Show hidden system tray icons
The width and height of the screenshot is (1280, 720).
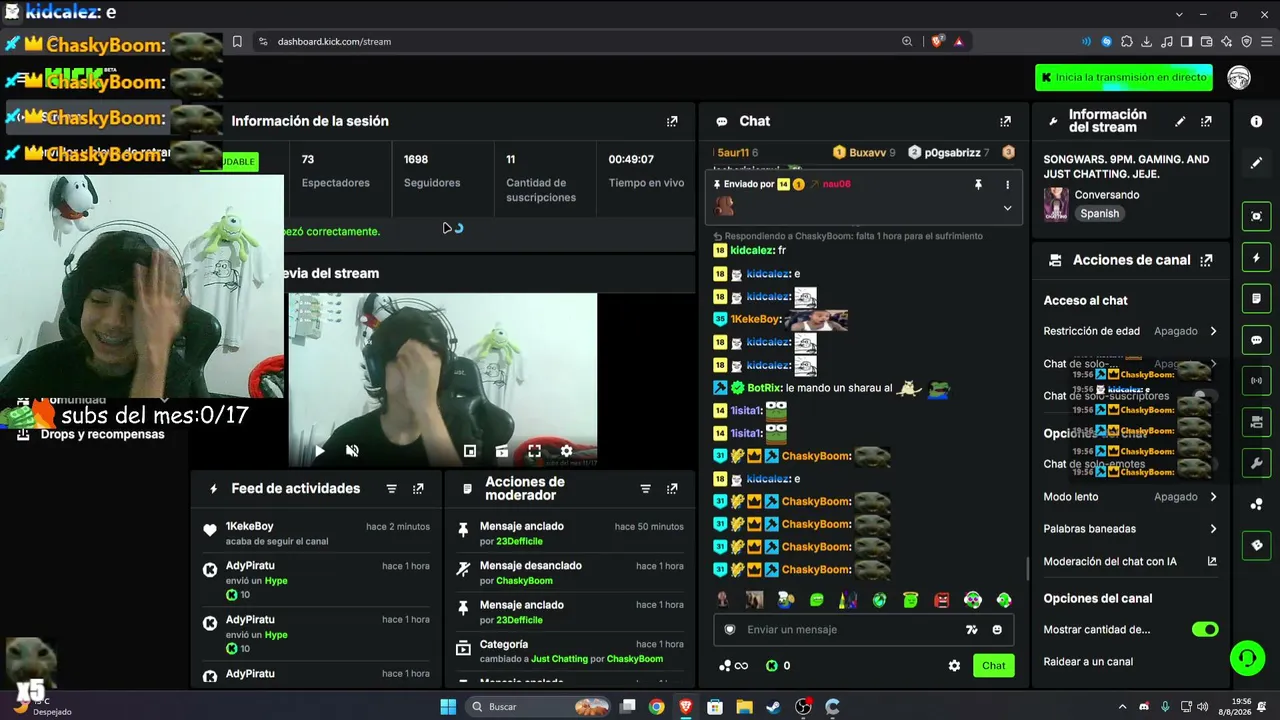pos(1122,707)
